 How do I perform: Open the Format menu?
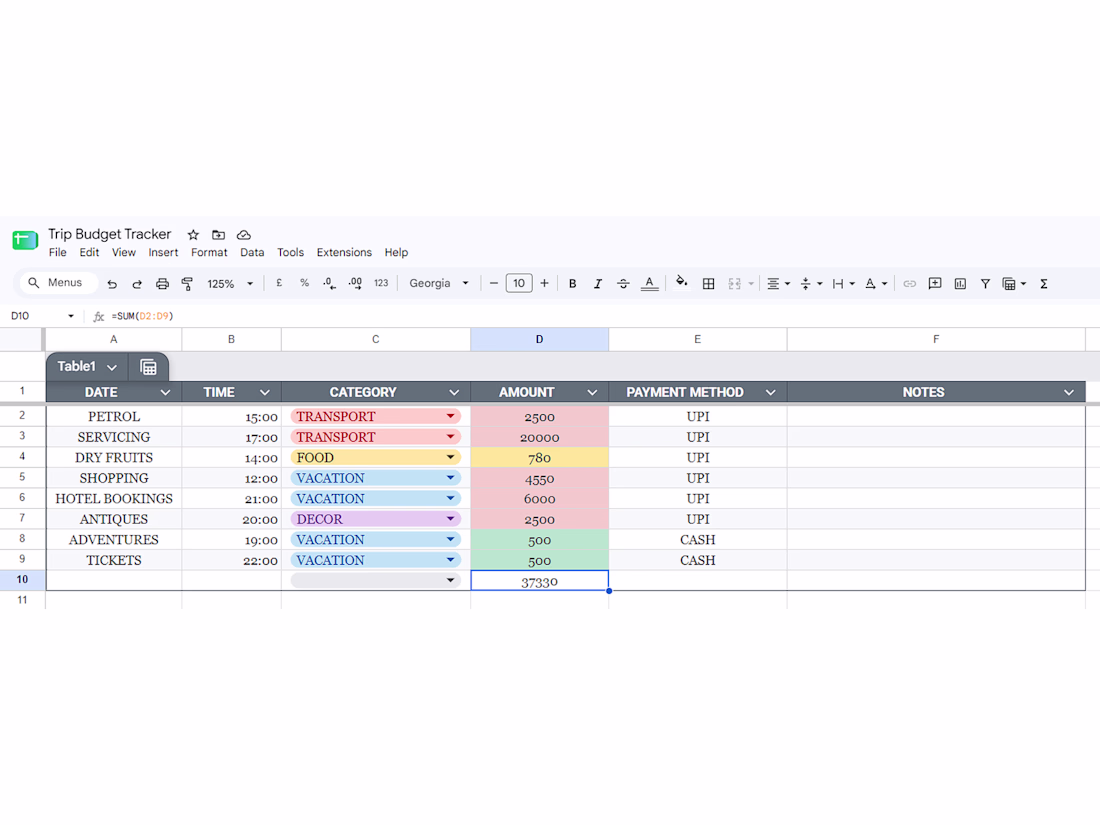click(x=209, y=253)
